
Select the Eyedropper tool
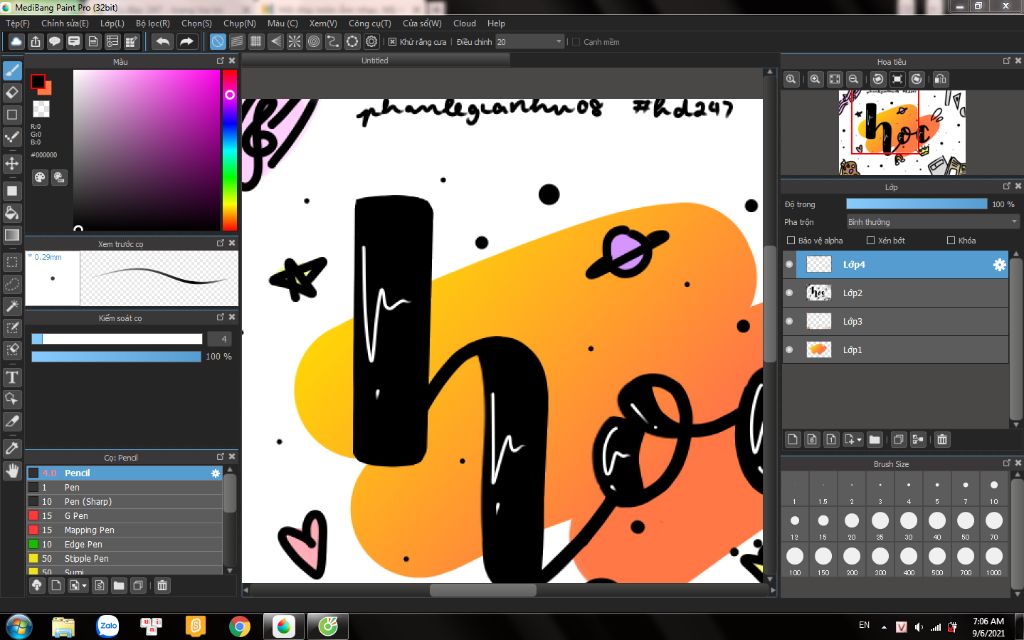[x=12, y=447]
